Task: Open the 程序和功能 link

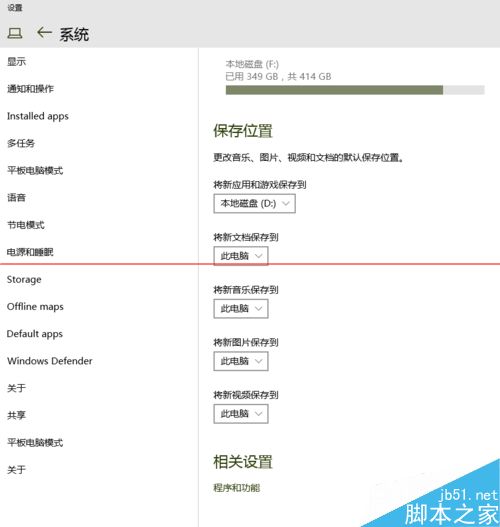Action: point(237,488)
